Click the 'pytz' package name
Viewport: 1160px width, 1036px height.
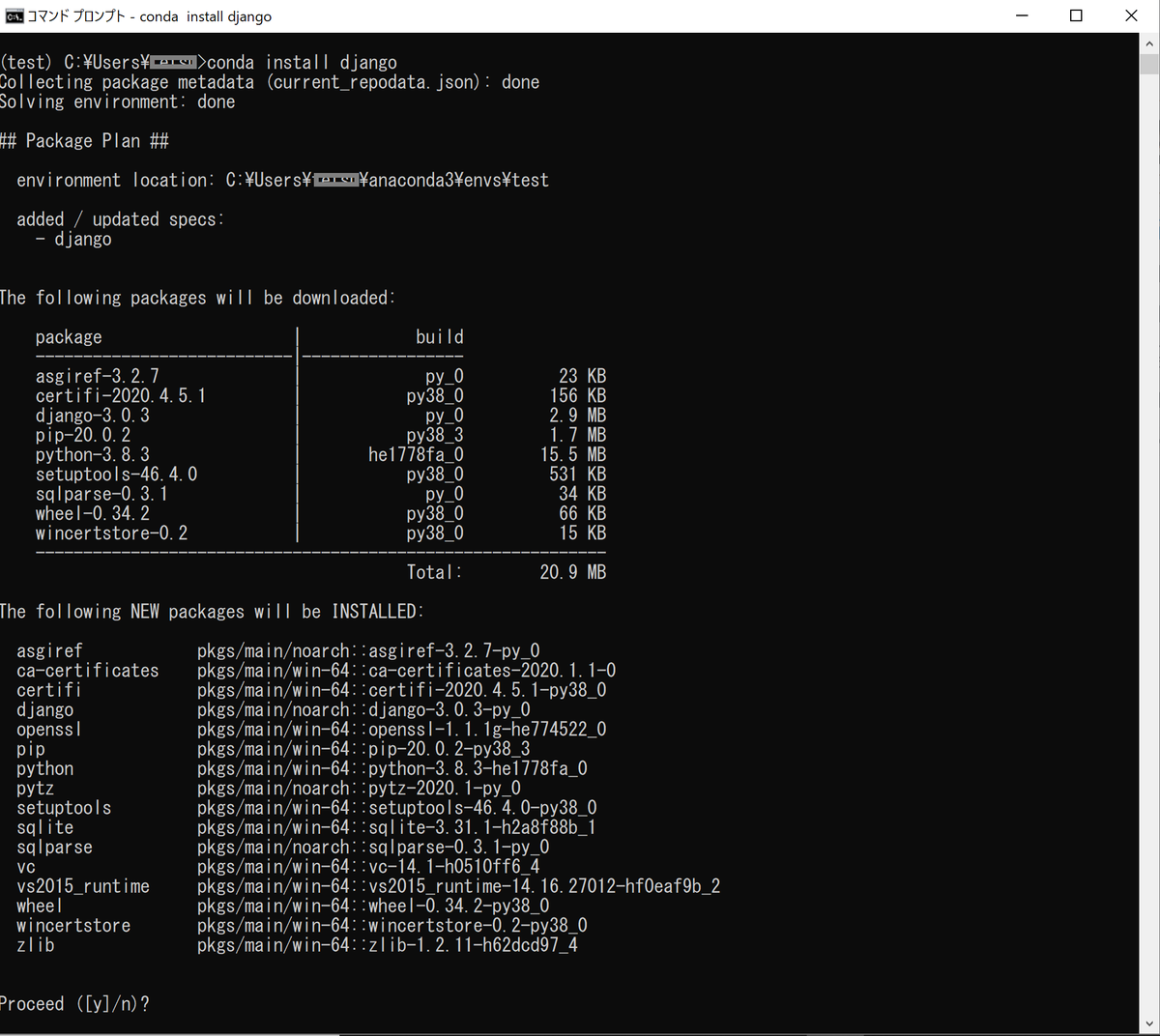tap(36, 789)
